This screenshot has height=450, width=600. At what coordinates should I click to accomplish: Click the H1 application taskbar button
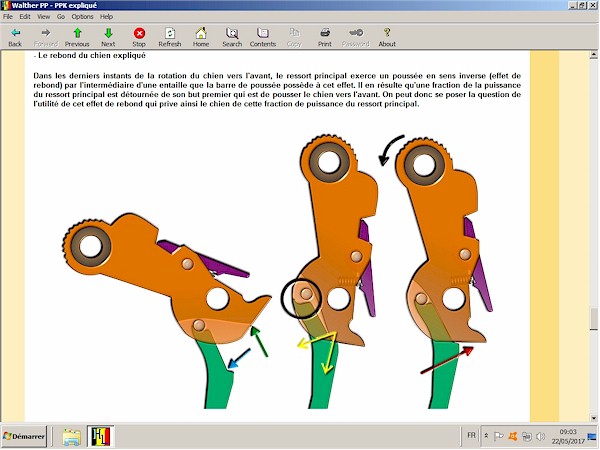pyautogui.click(x=100, y=437)
